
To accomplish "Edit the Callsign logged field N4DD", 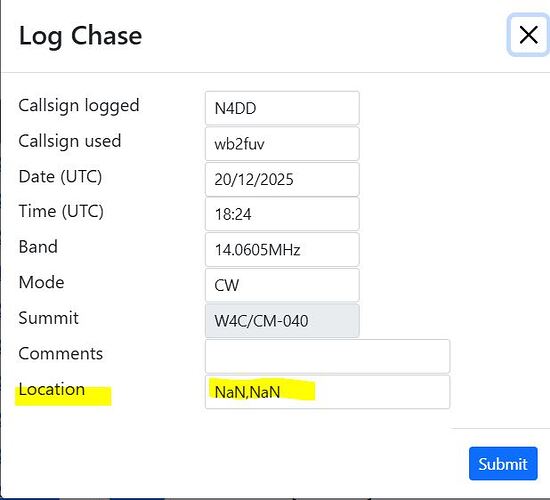I will point(282,108).
